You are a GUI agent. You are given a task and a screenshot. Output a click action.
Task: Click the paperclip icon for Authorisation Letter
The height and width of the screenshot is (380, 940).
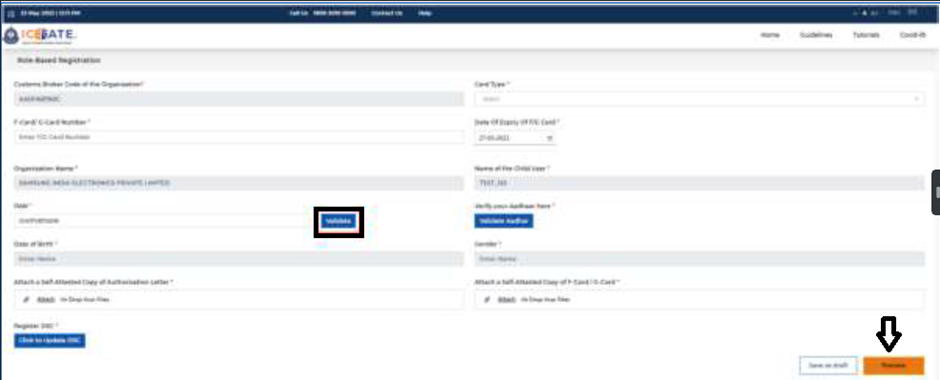pos(26,299)
